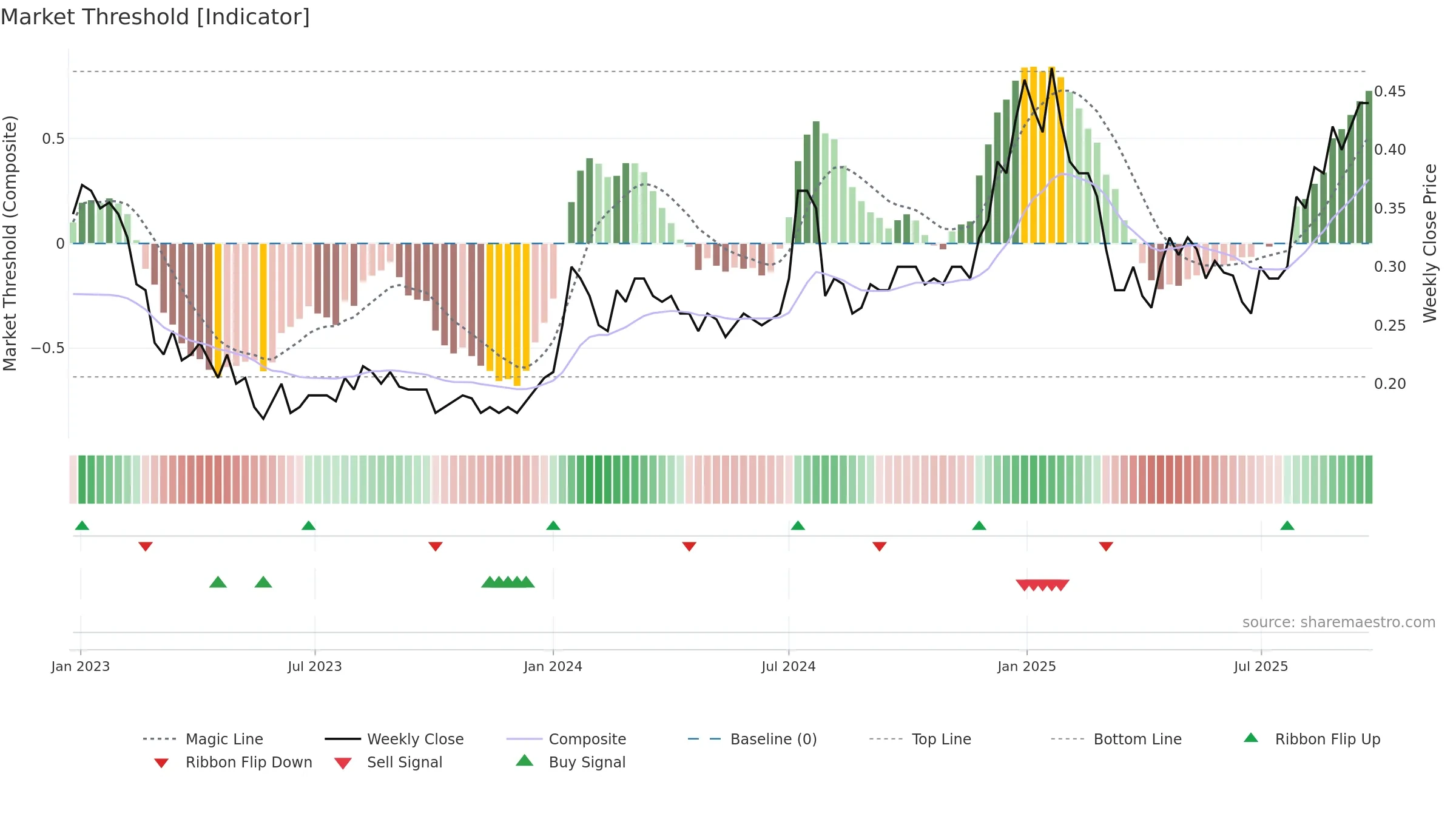
Task: Click the 'Weekly Close Price' axis title
Action: pos(1430,243)
